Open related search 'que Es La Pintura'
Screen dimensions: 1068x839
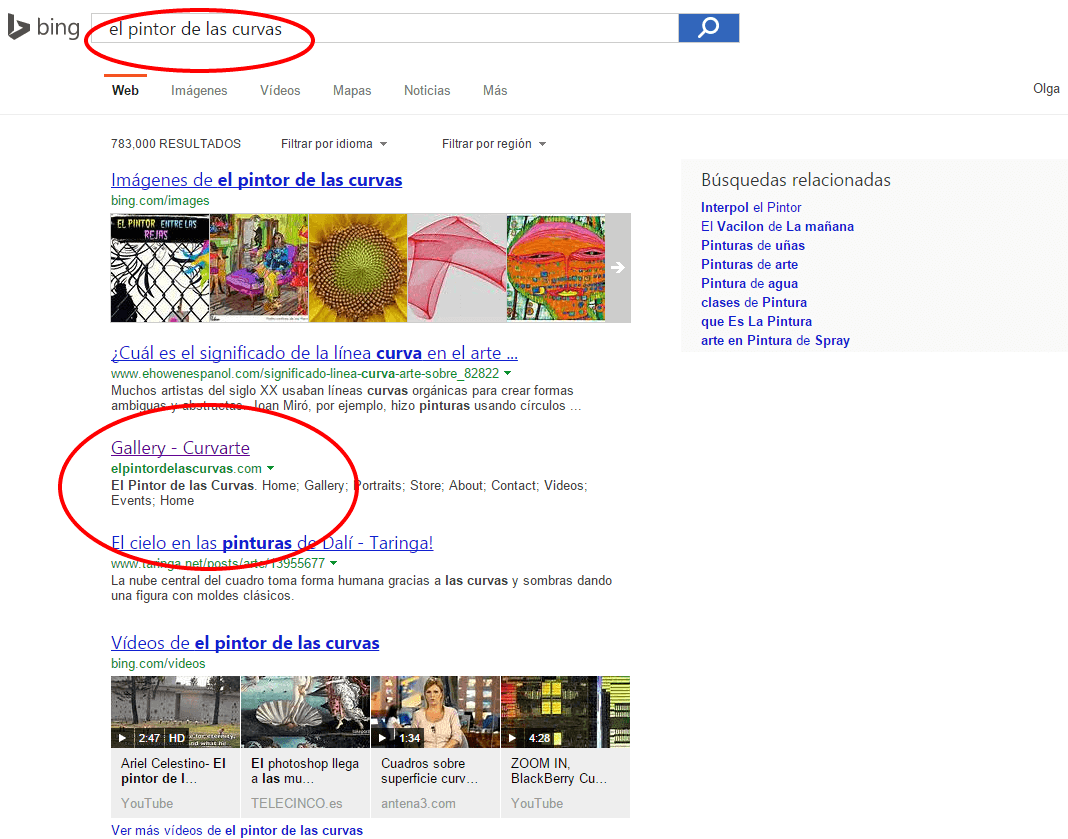pyautogui.click(x=756, y=321)
